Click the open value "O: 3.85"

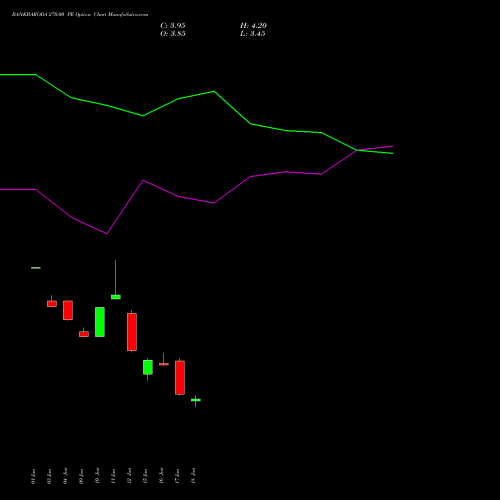pyautogui.click(x=173, y=34)
